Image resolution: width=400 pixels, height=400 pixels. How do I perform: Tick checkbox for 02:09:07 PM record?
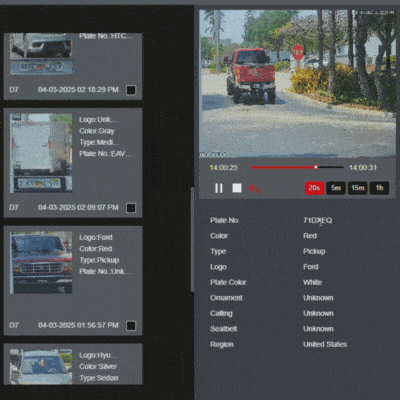coord(131,208)
